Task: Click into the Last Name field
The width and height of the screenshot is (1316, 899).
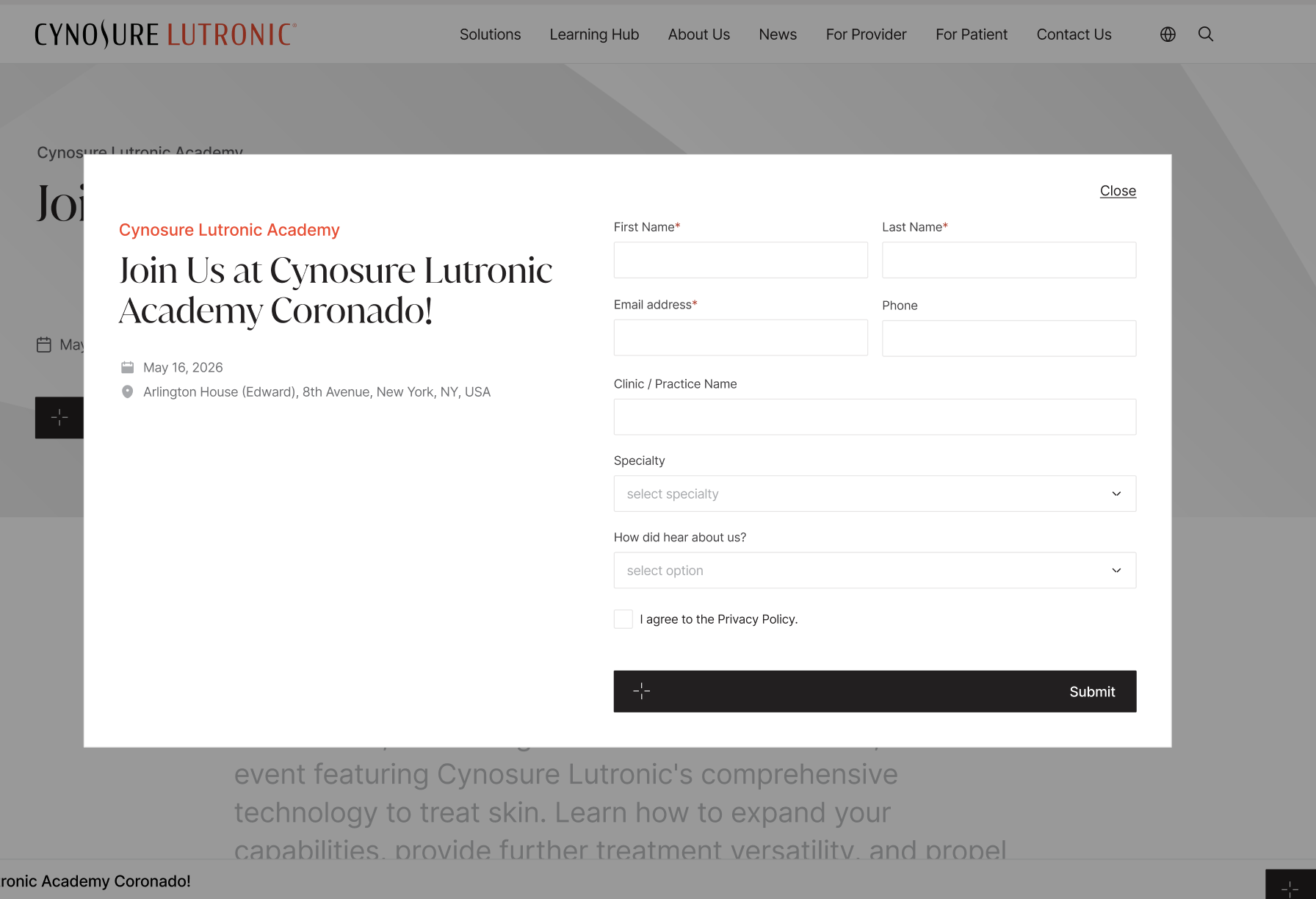Action: (x=1009, y=260)
